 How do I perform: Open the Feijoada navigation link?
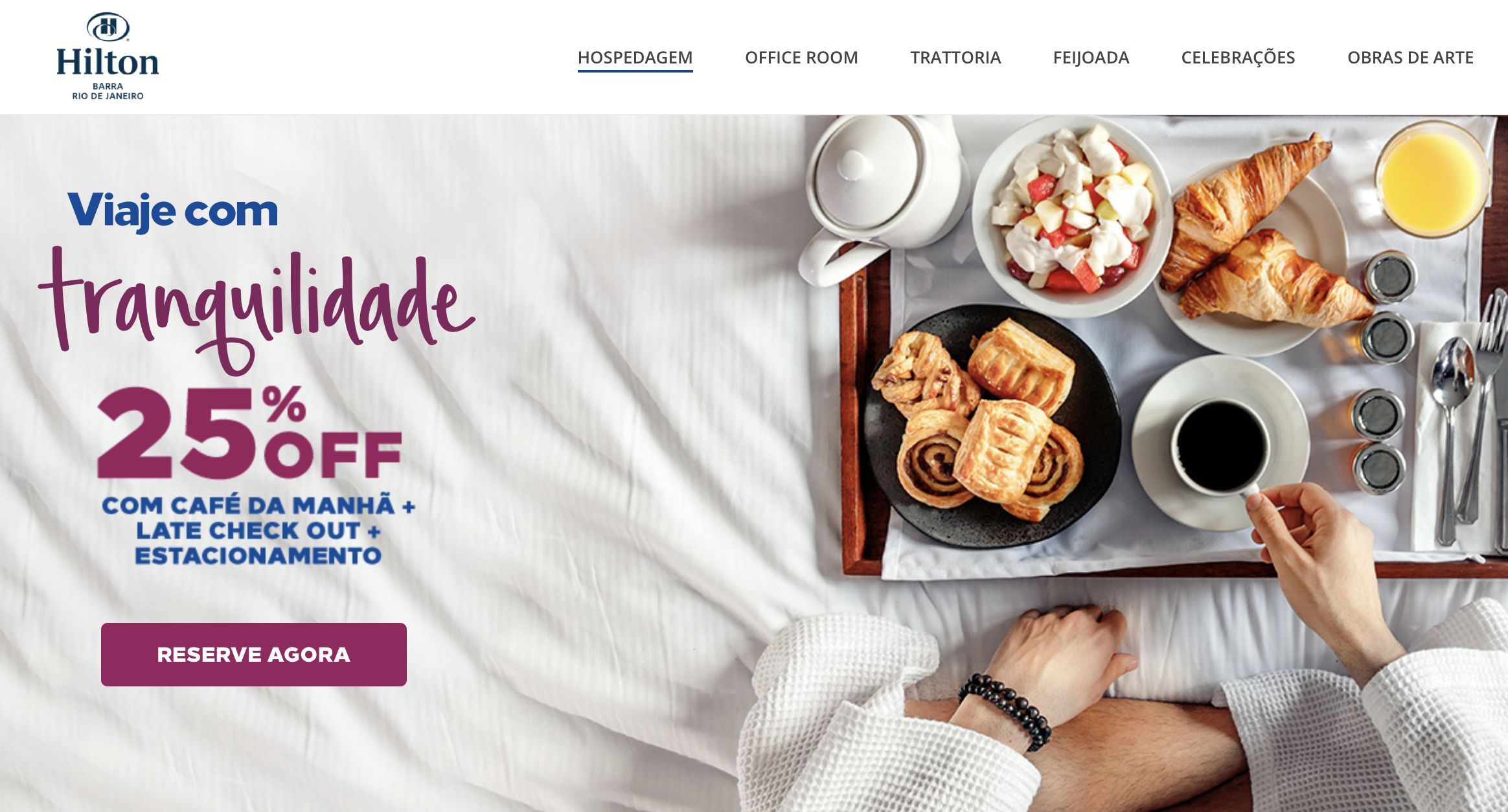point(1091,58)
